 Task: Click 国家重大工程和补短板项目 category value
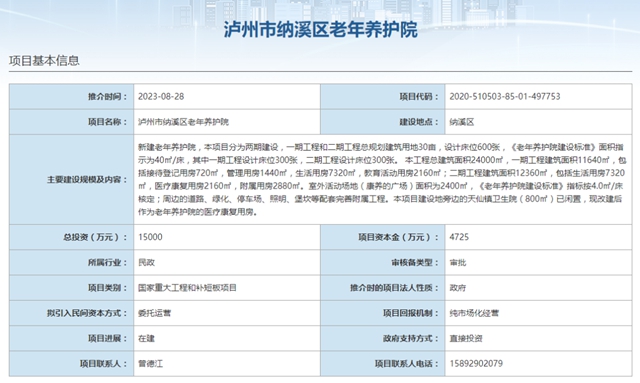tap(187, 287)
